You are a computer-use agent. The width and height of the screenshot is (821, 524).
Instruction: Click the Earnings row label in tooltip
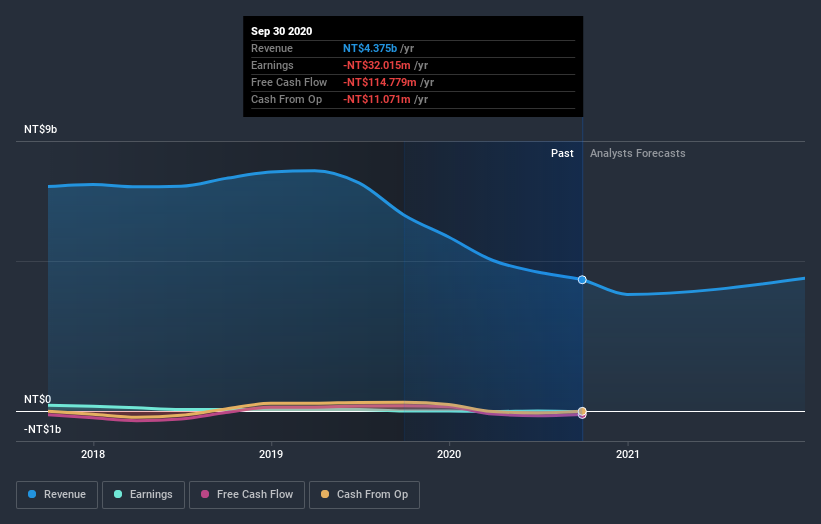click(272, 65)
